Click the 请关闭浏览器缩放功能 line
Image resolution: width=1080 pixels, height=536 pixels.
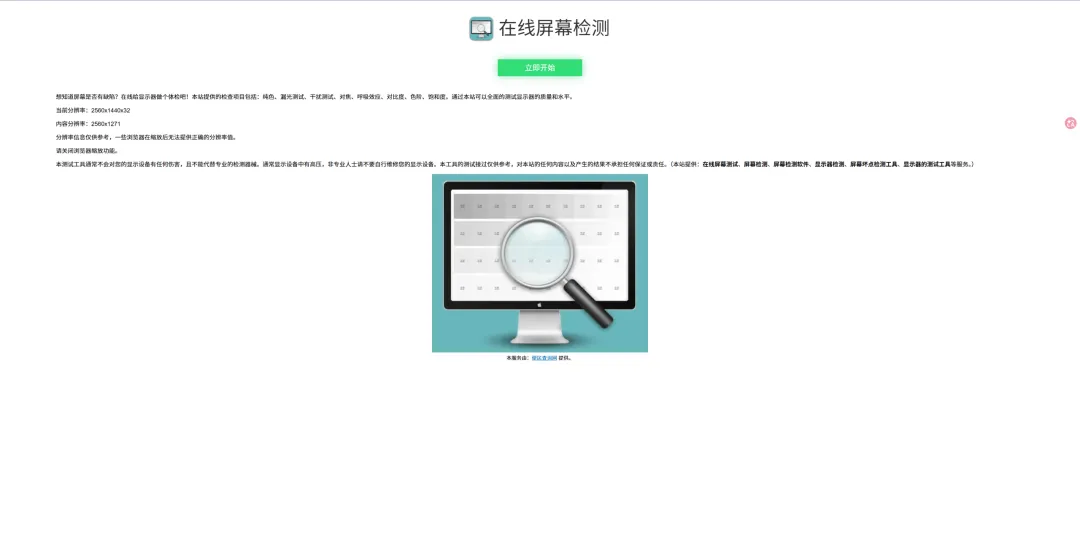pos(87,150)
